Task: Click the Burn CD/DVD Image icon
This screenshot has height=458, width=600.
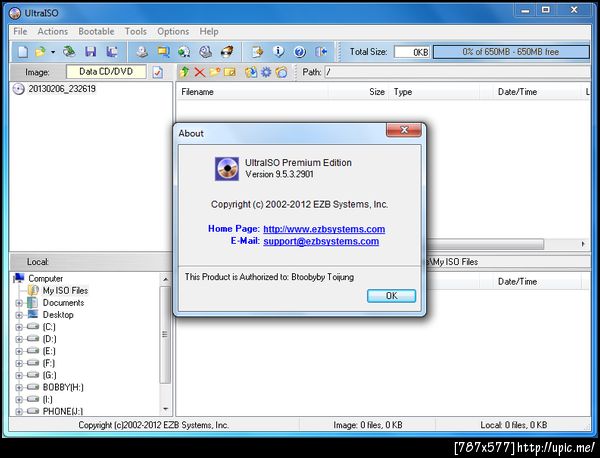Action: pyautogui.click(x=227, y=52)
